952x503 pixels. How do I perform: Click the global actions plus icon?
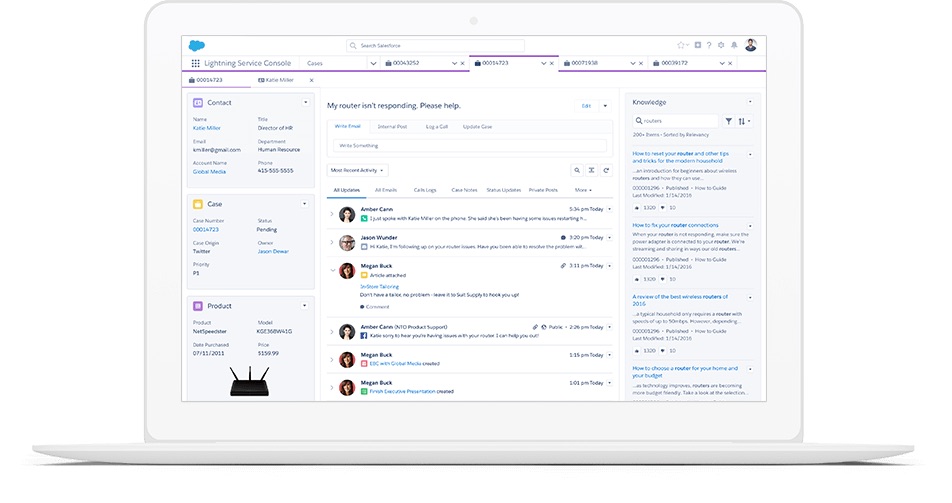pyautogui.click(x=698, y=45)
